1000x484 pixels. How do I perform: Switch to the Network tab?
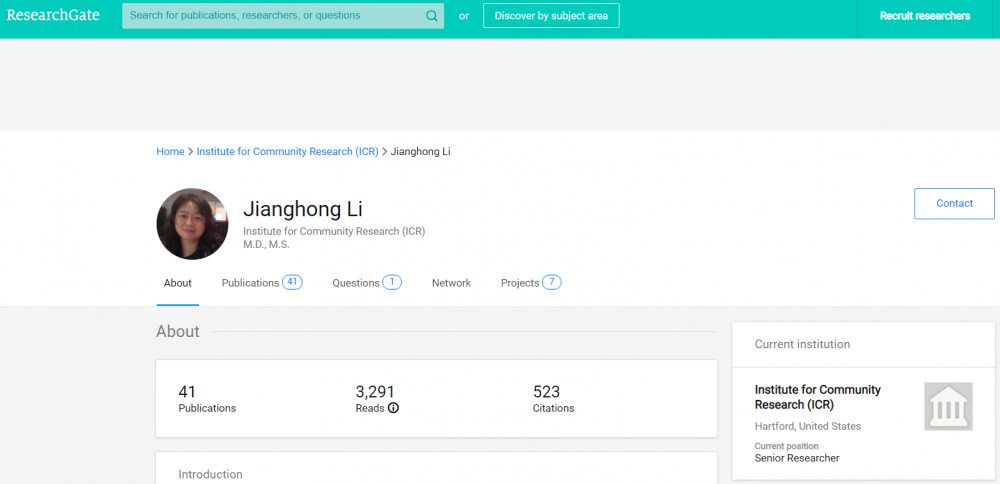click(x=451, y=283)
